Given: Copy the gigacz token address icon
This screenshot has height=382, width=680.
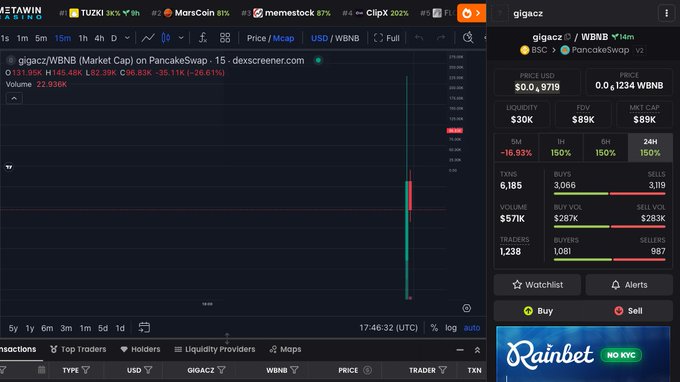Looking at the screenshot, I should tap(567, 37).
